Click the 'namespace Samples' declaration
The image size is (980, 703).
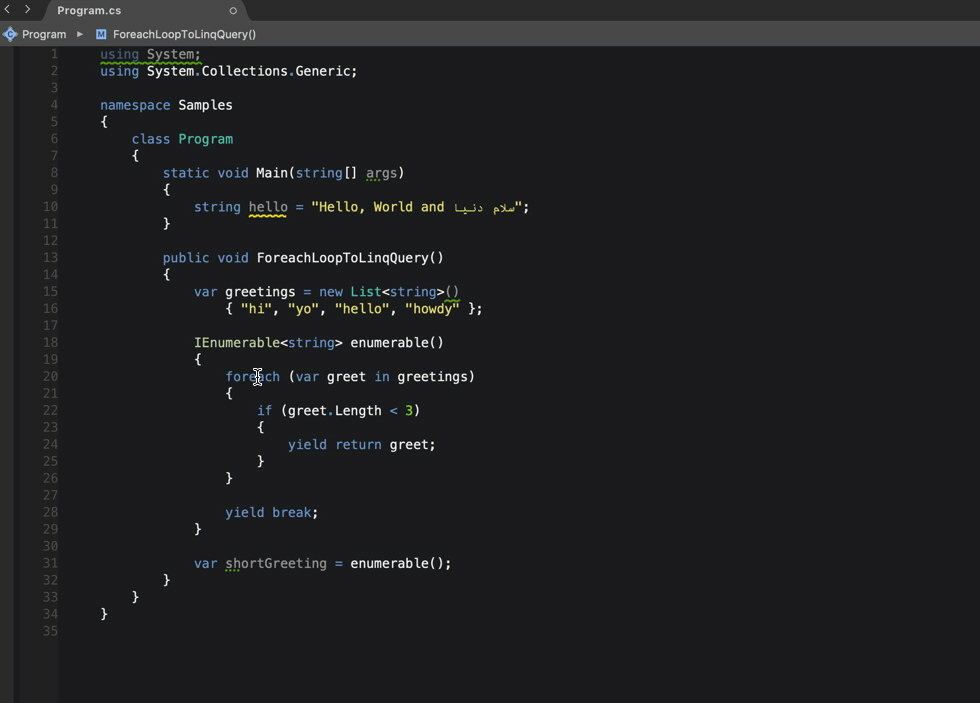pyautogui.click(x=166, y=105)
